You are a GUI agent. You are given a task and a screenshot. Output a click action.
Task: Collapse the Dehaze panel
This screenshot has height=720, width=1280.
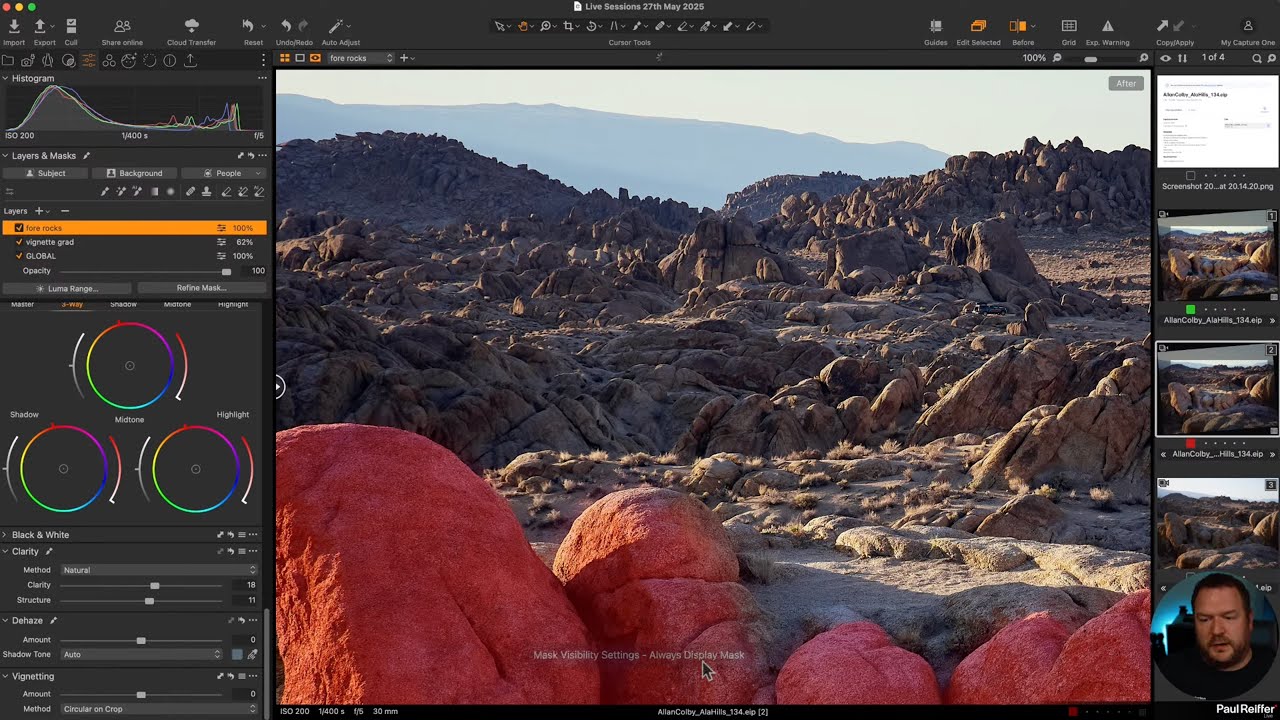pos(5,620)
